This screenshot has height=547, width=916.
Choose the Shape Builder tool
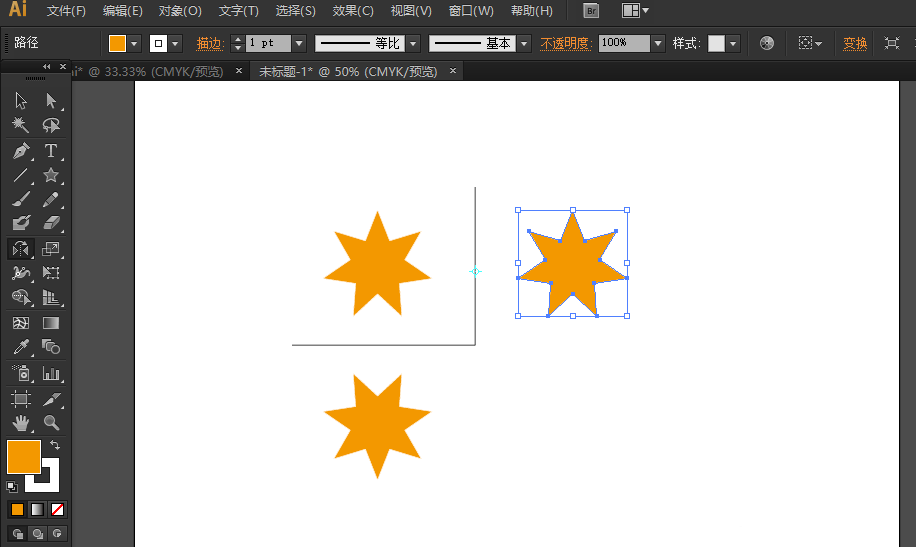[x=21, y=297]
